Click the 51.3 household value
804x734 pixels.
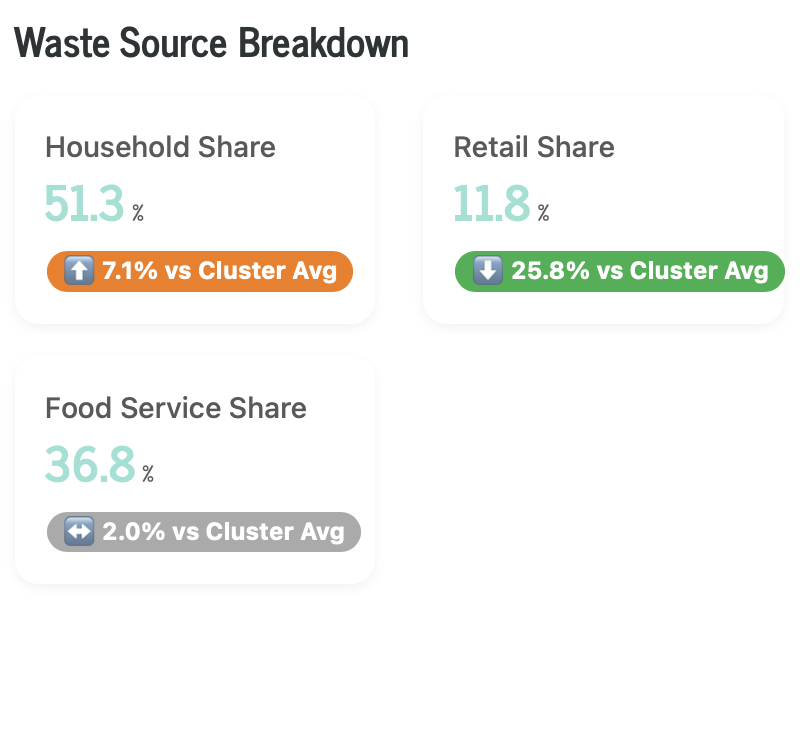[84, 203]
